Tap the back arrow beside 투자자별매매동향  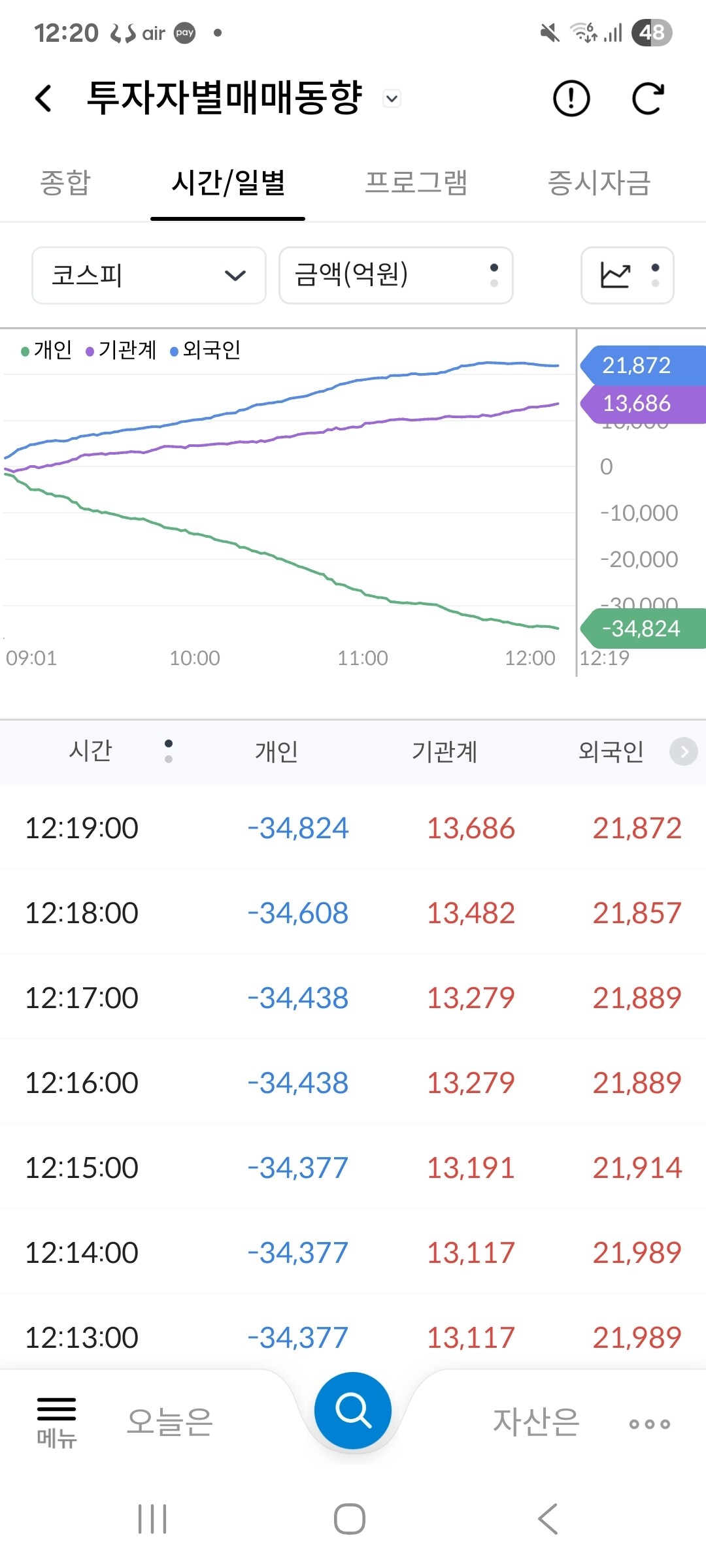(x=43, y=99)
